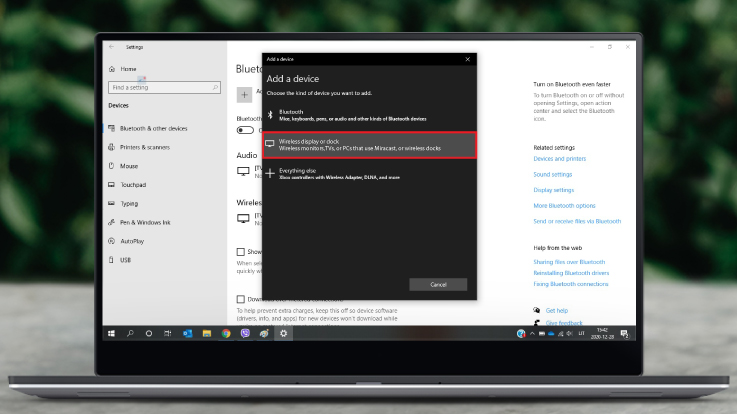The height and width of the screenshot is (414, 737).
Task: Launch Chrome from the taskbar
Action: [226, 333]
